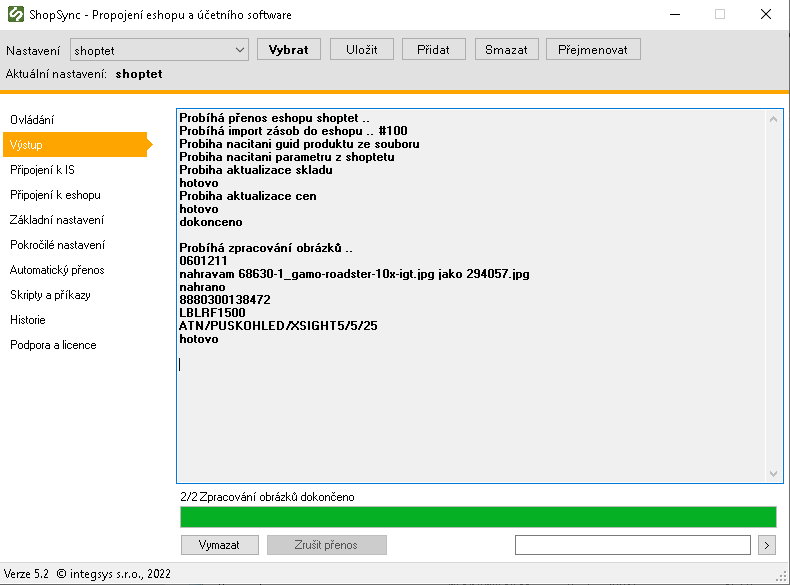Image resolution: width=790 pixels, height=585 pixels.
Task: Click the 'integsys s.r.o., 2022' copyright text
Action: click(x=114, y=574)
